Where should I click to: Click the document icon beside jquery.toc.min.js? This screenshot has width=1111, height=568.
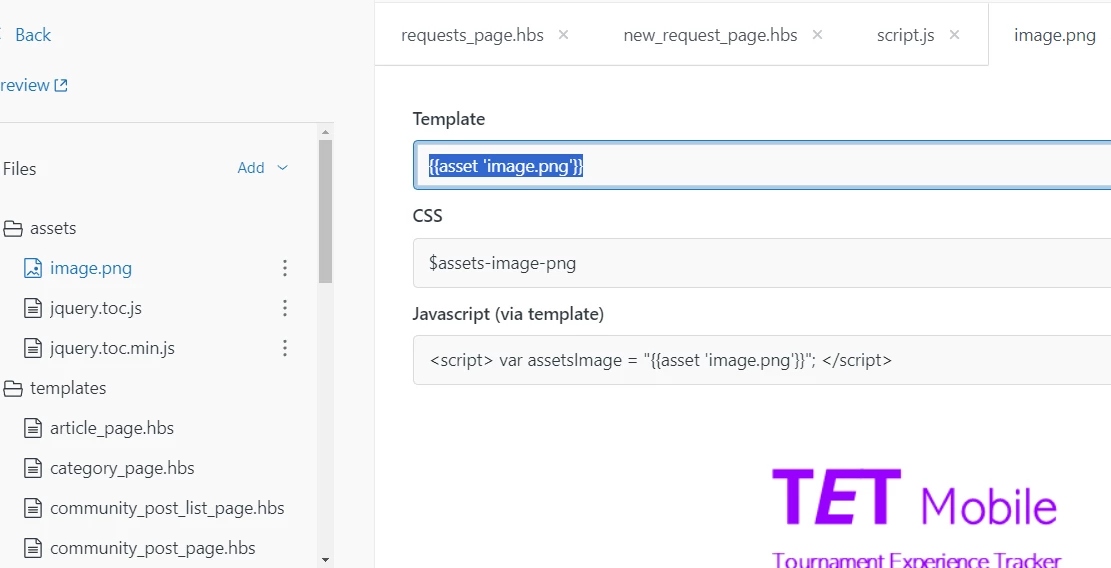[x=33, y=348]
